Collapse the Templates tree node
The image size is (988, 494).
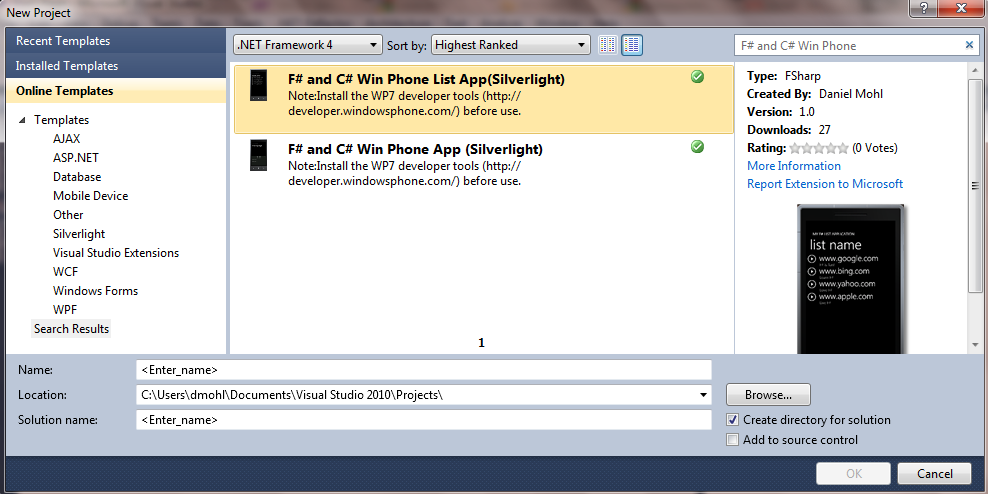tap(22, 120)
